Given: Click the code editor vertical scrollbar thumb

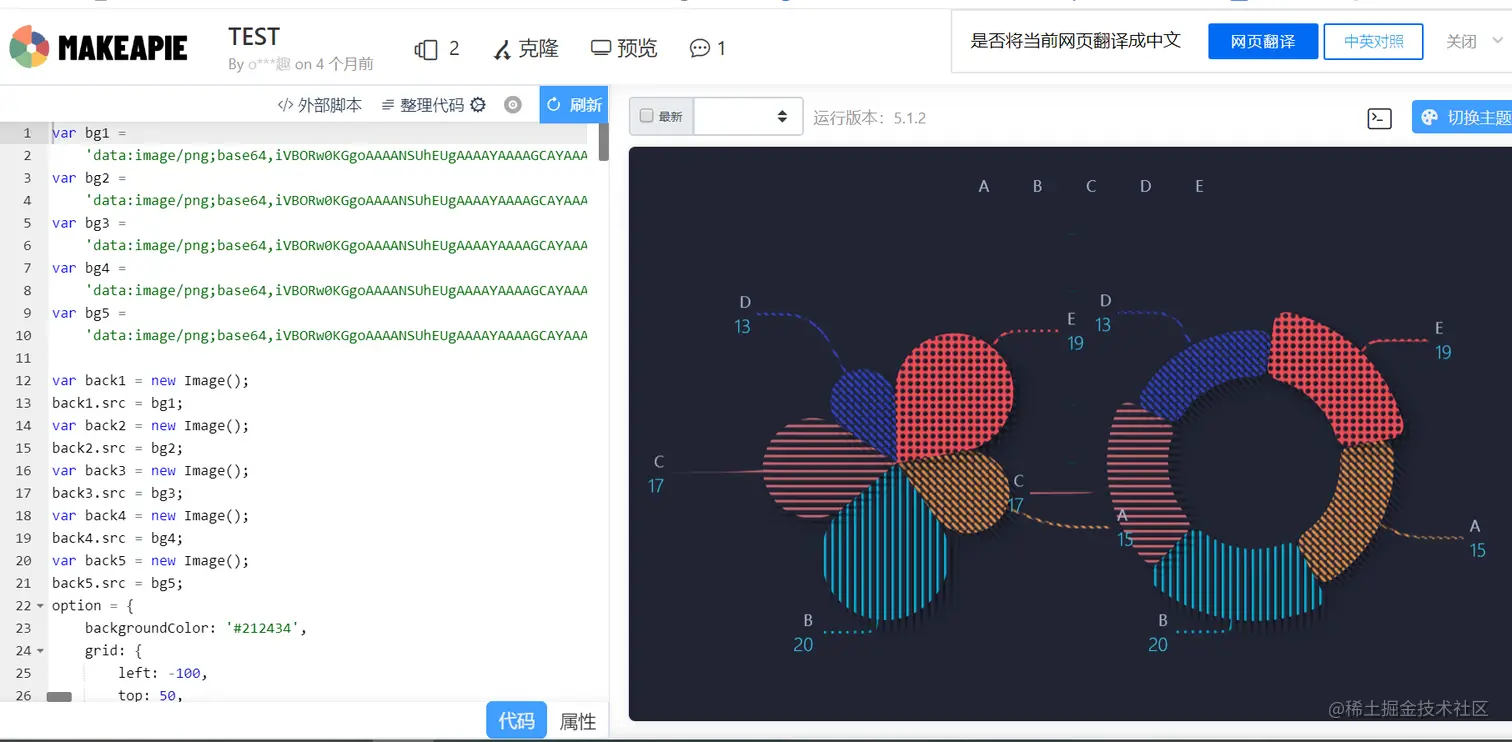Looking at the screenshot, I should (x=604, y=142).
